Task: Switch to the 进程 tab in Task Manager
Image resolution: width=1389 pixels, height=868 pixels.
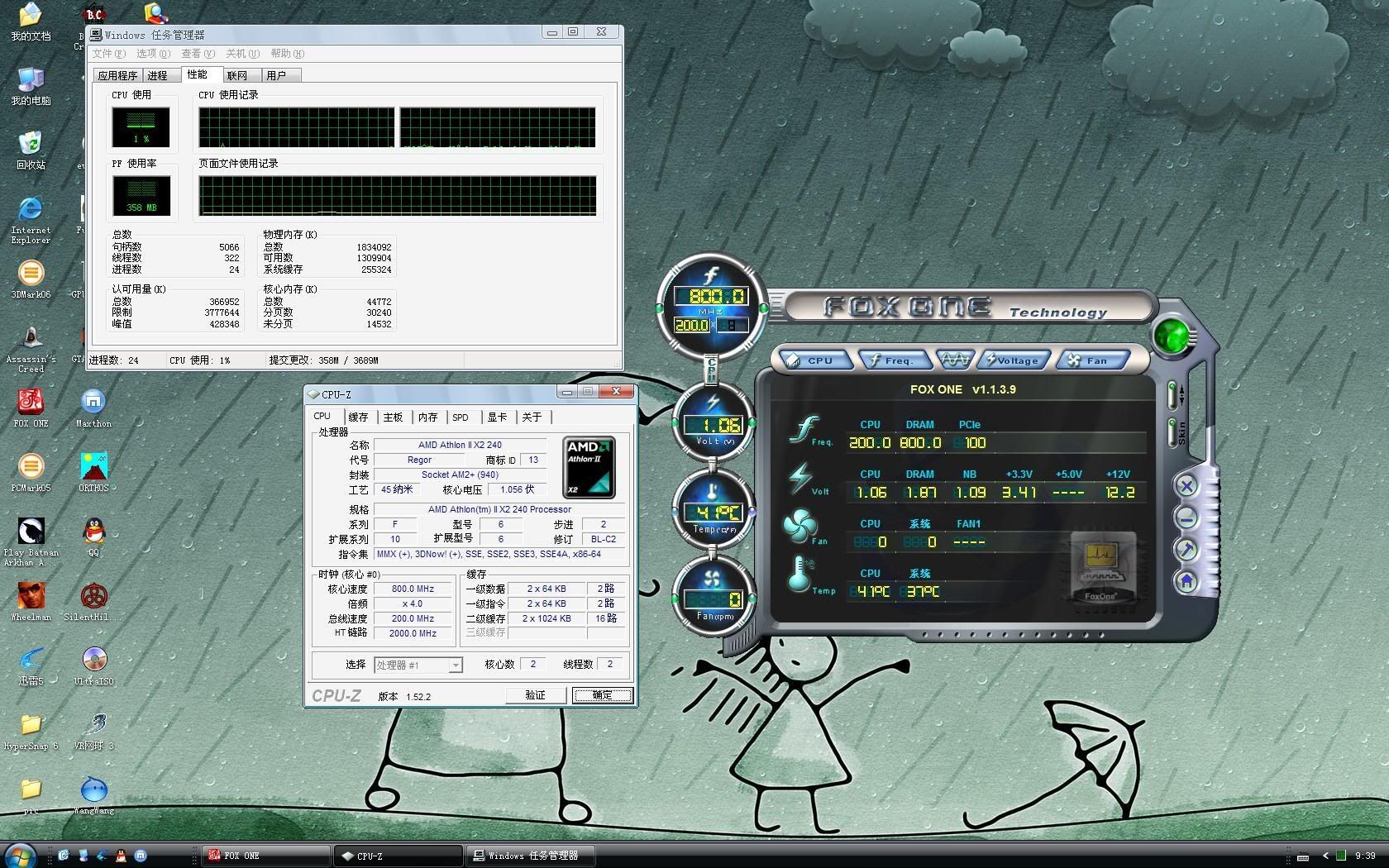Action: [x=157, y=75]
